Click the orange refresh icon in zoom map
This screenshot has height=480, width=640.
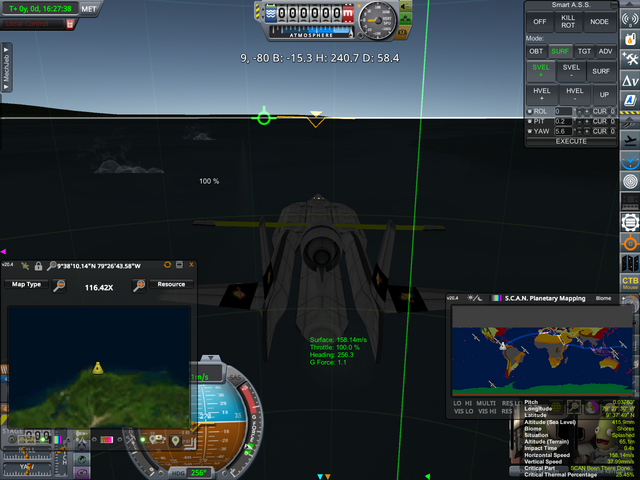click(x=167, y=265)
